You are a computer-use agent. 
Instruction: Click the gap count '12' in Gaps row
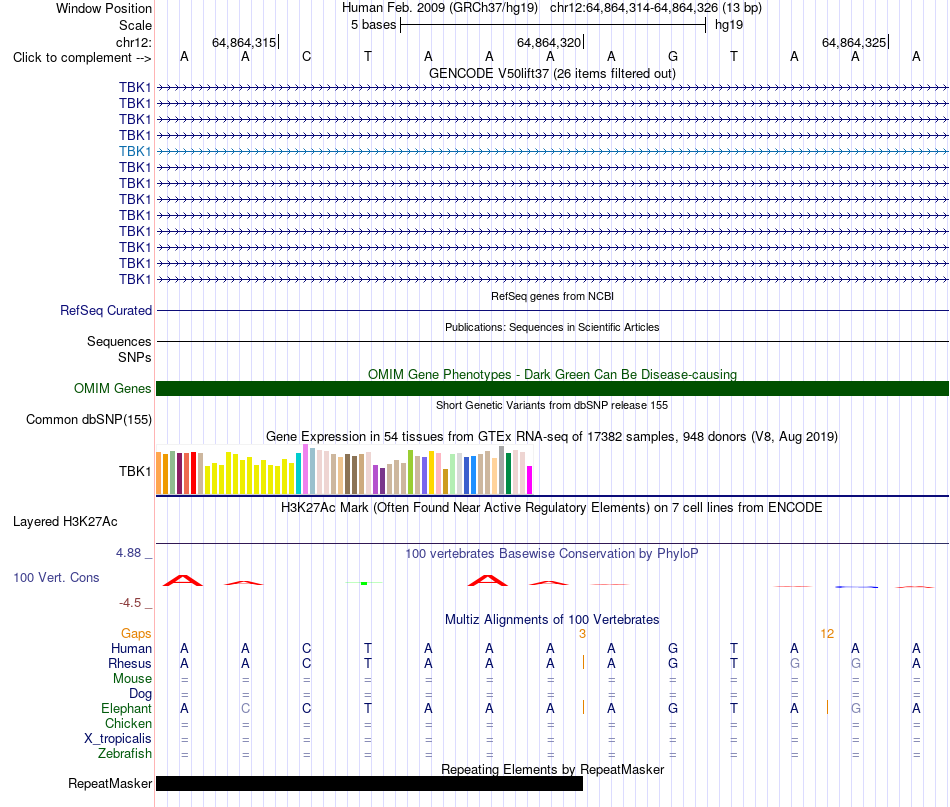pyautogui.click(x=827, y=634)
